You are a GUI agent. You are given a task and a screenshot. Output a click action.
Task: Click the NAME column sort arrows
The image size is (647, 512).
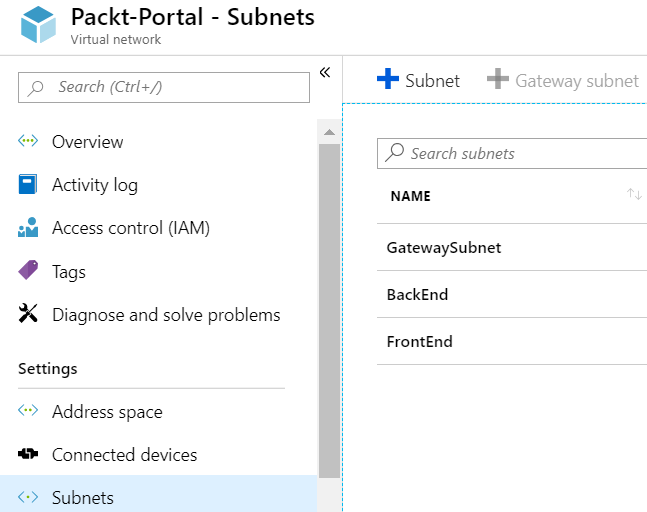[634, 194]
